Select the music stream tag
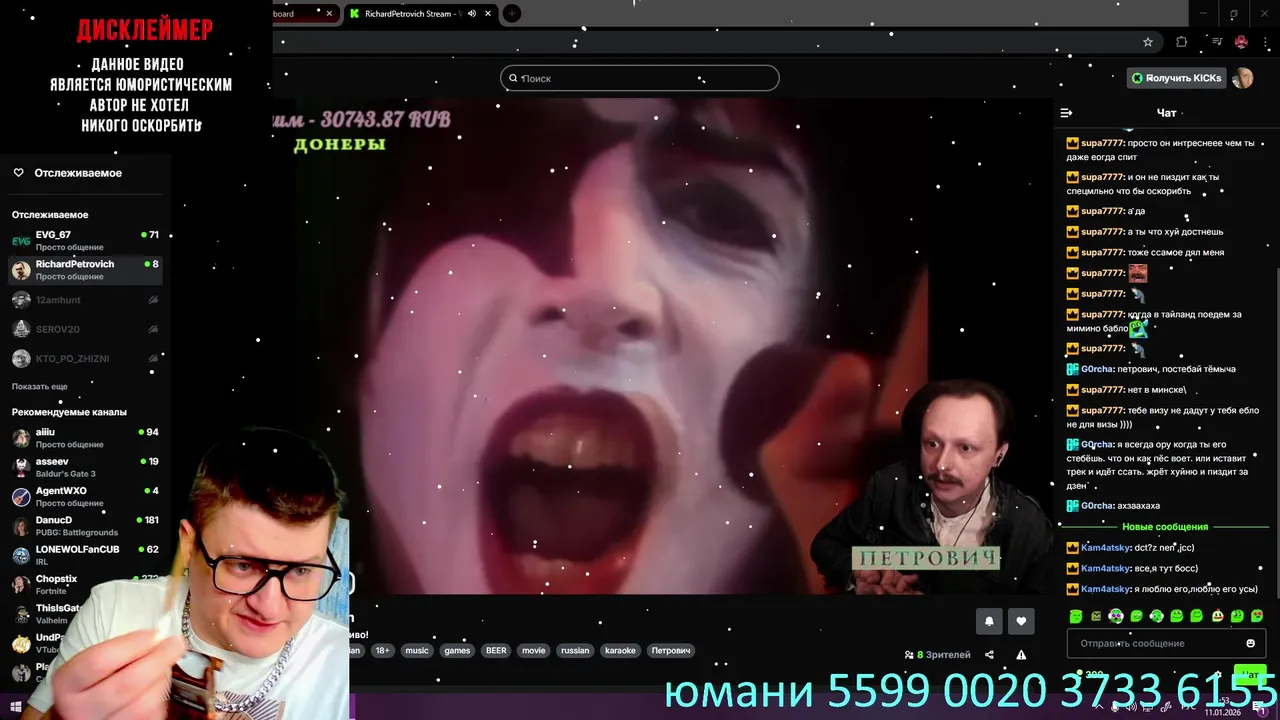 (x=417, y=650)
